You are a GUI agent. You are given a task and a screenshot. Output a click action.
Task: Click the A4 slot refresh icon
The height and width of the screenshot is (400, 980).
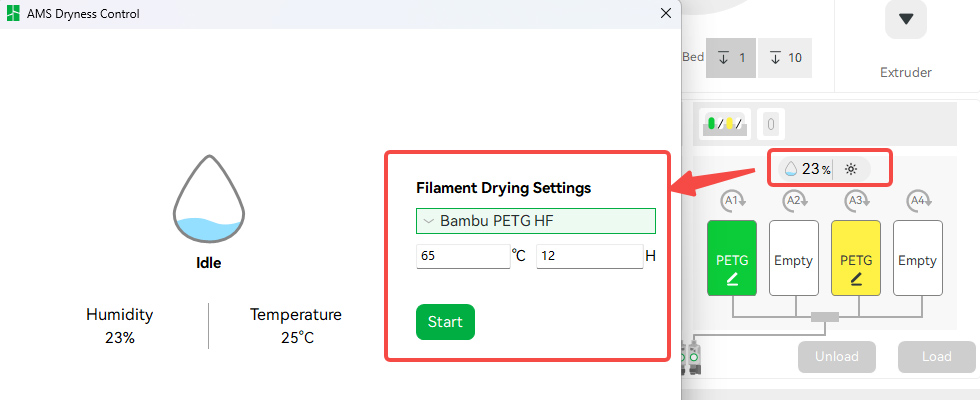[x=918, y=201]
